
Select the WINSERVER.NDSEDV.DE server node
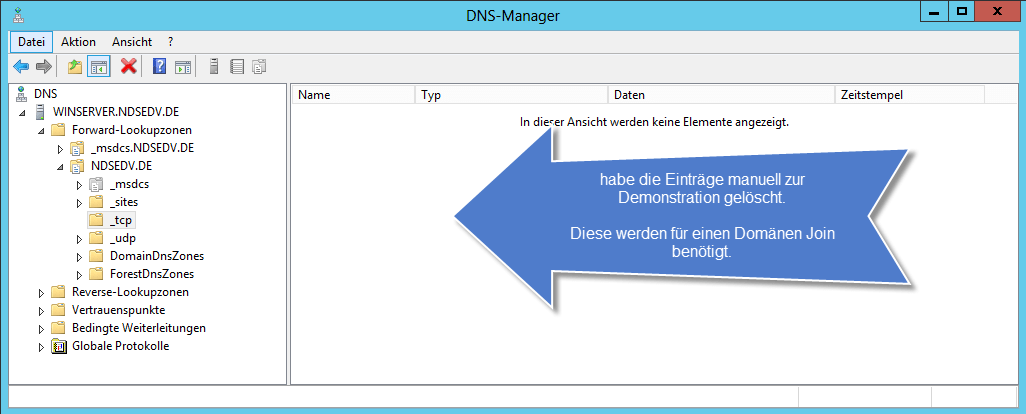tap(115, 112)
